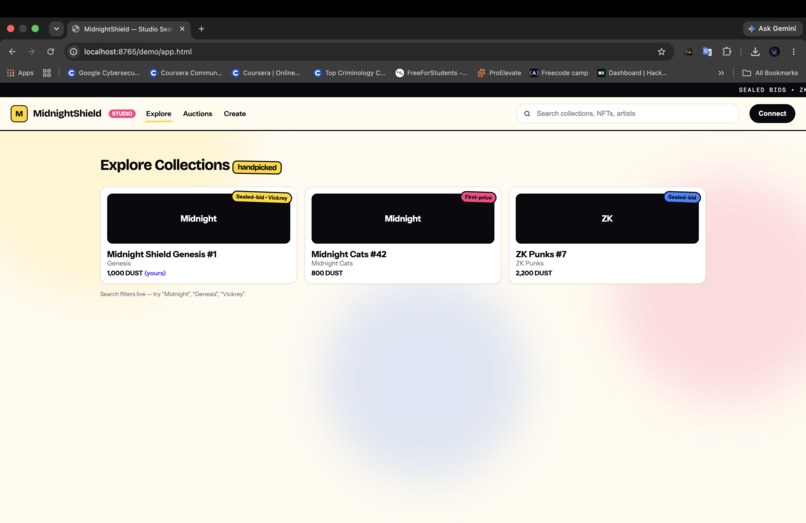Open a new tab with plus icon

click(x=202, y=29)
